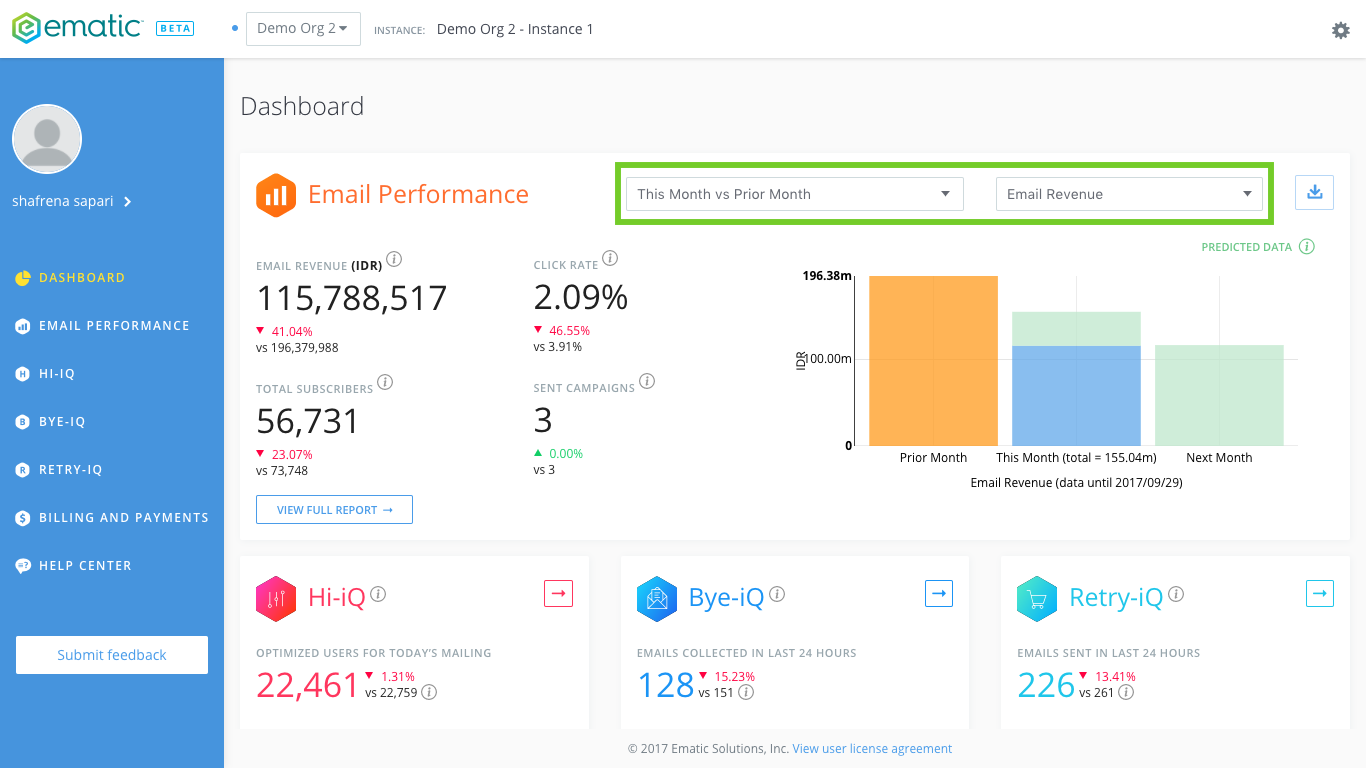
Task: Open the View user license agreement link
Action: coord(872,748)
